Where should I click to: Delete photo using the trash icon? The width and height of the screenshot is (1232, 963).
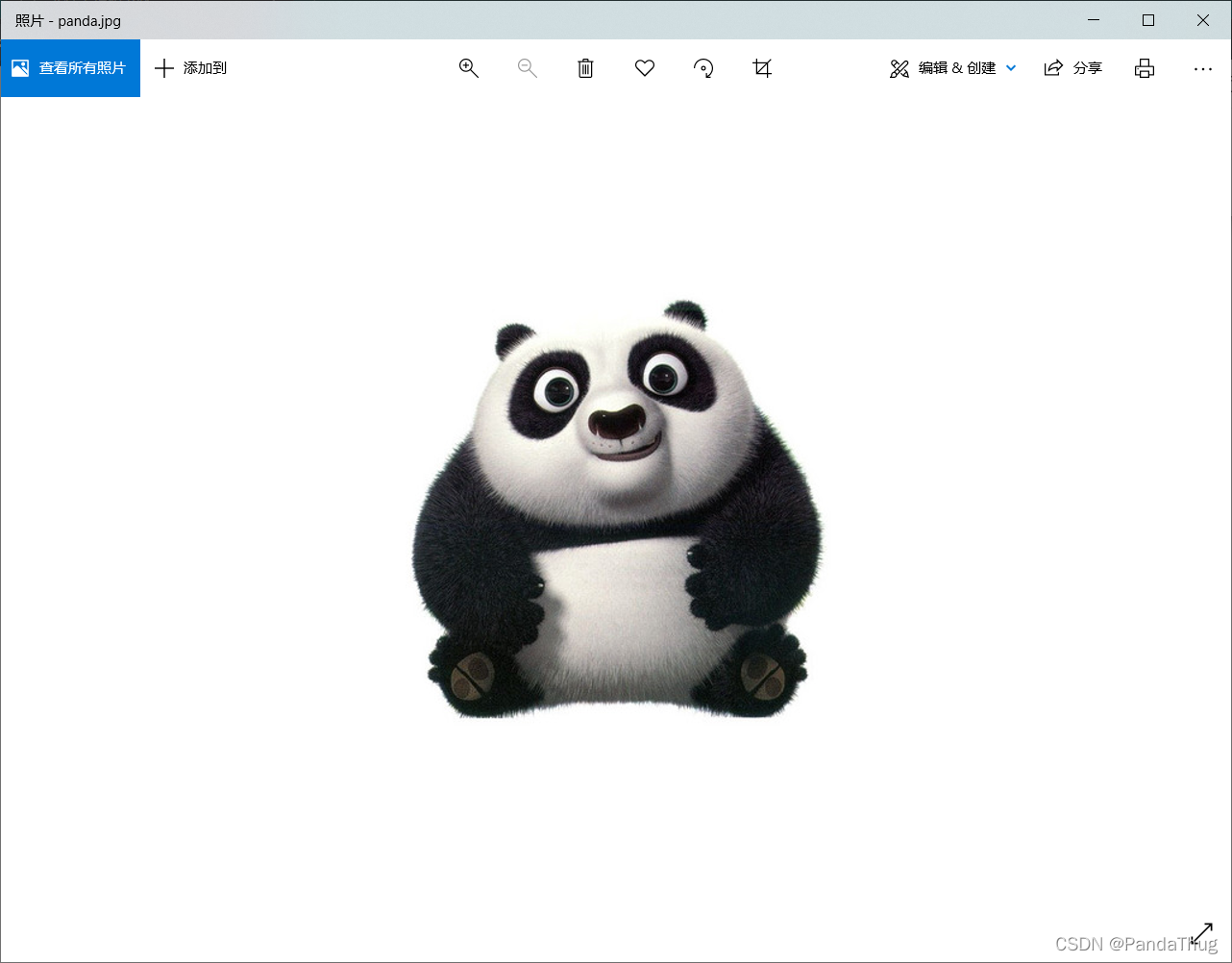click(x=586, y=68)
